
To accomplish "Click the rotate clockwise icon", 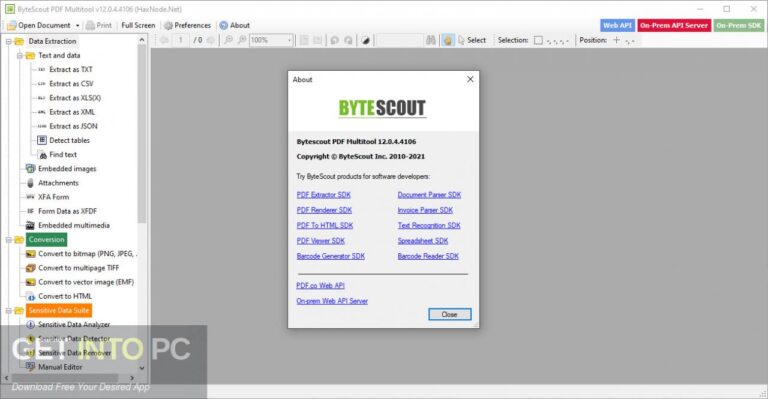I will (348, 41).
